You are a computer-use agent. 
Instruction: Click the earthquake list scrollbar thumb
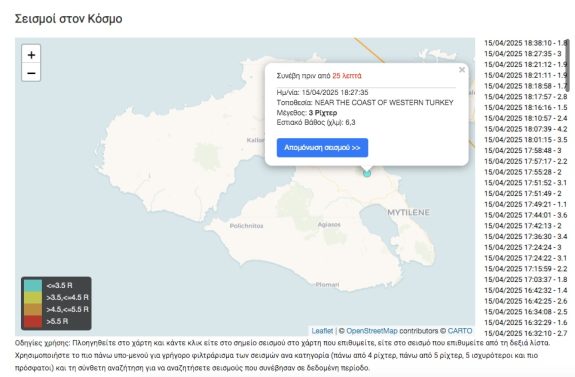tap(568, 65)
